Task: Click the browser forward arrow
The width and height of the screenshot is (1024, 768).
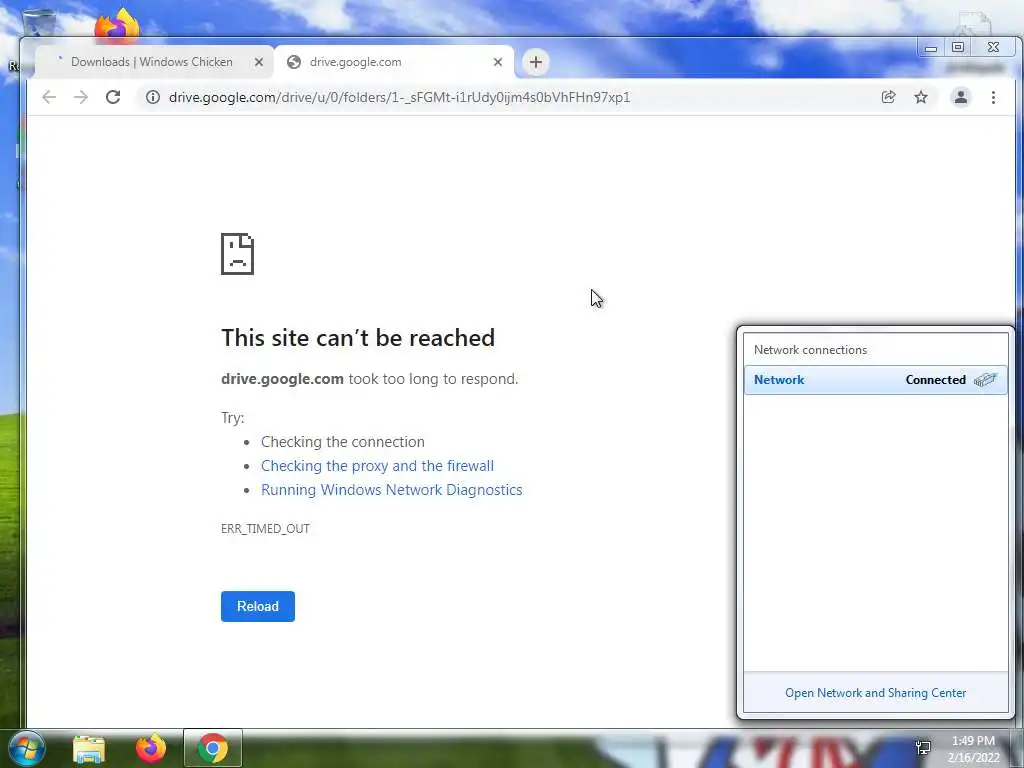Action: pos(81,97)
